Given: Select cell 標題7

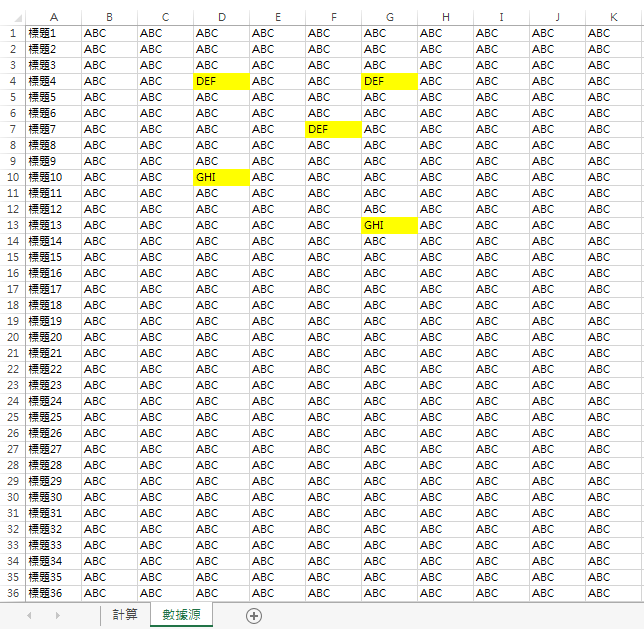Looking at the screenshot, I should point(53,129).
